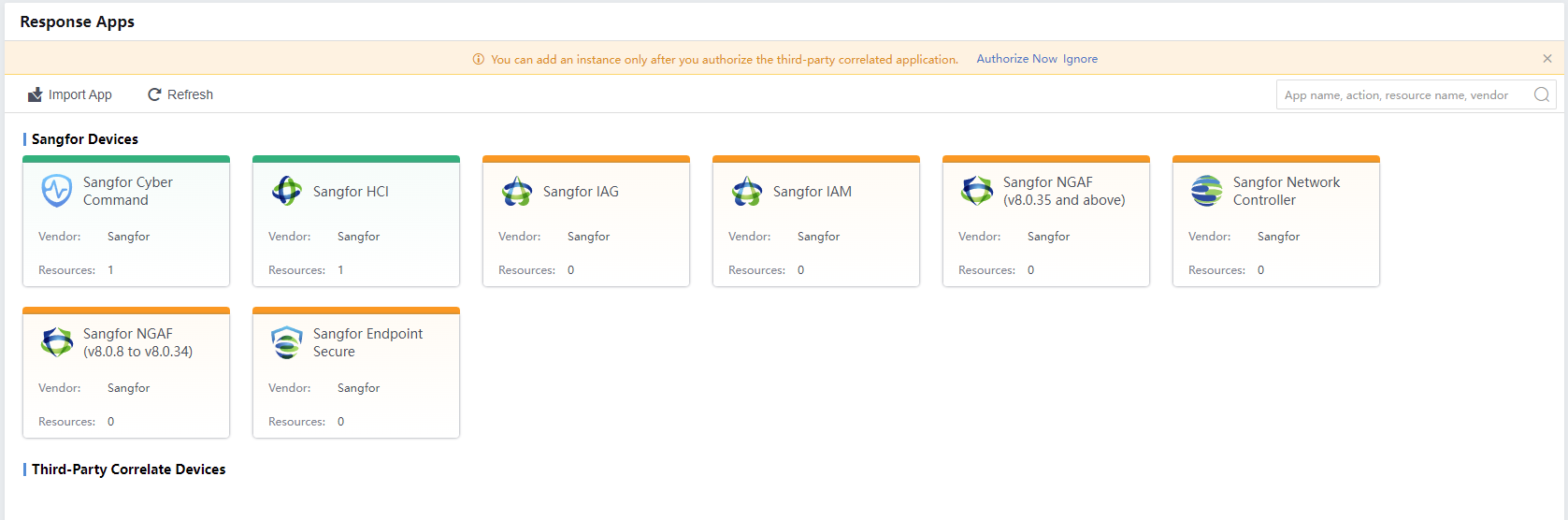Click the Sangfor IAM app icon
The height and width of the screenshot is (520, 1568).
point(747,191)
